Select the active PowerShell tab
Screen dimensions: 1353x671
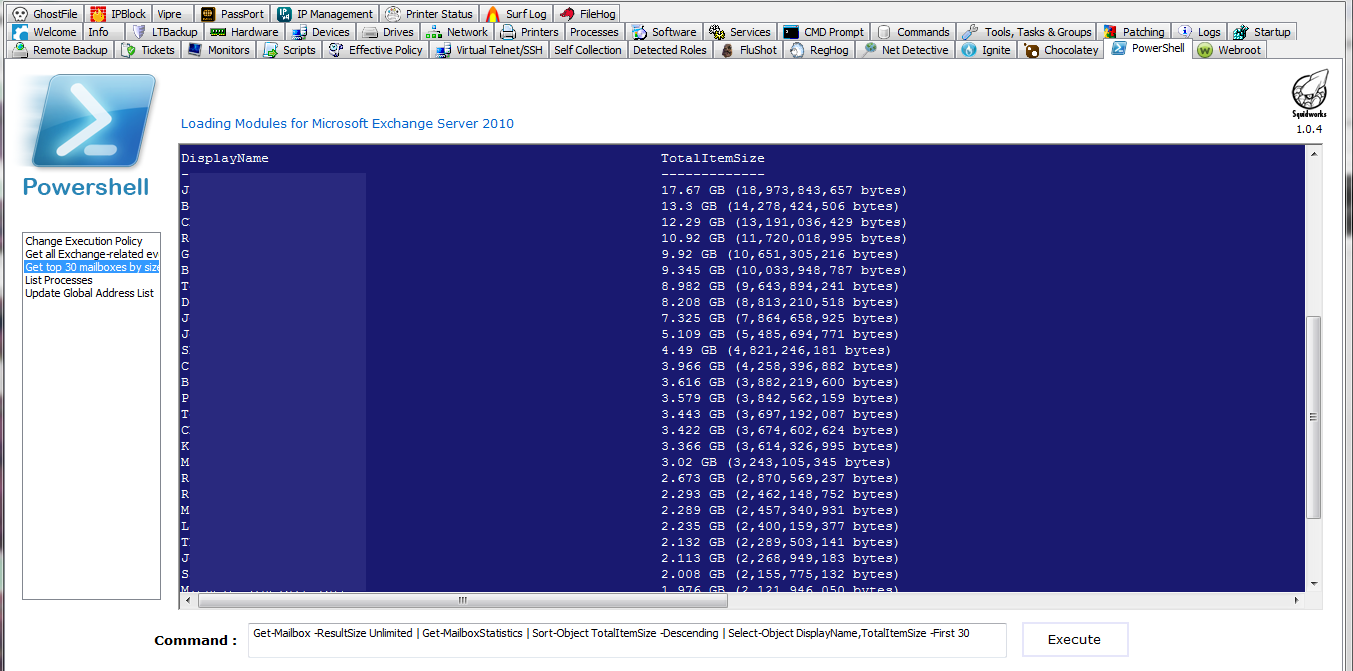(1150, 48)
